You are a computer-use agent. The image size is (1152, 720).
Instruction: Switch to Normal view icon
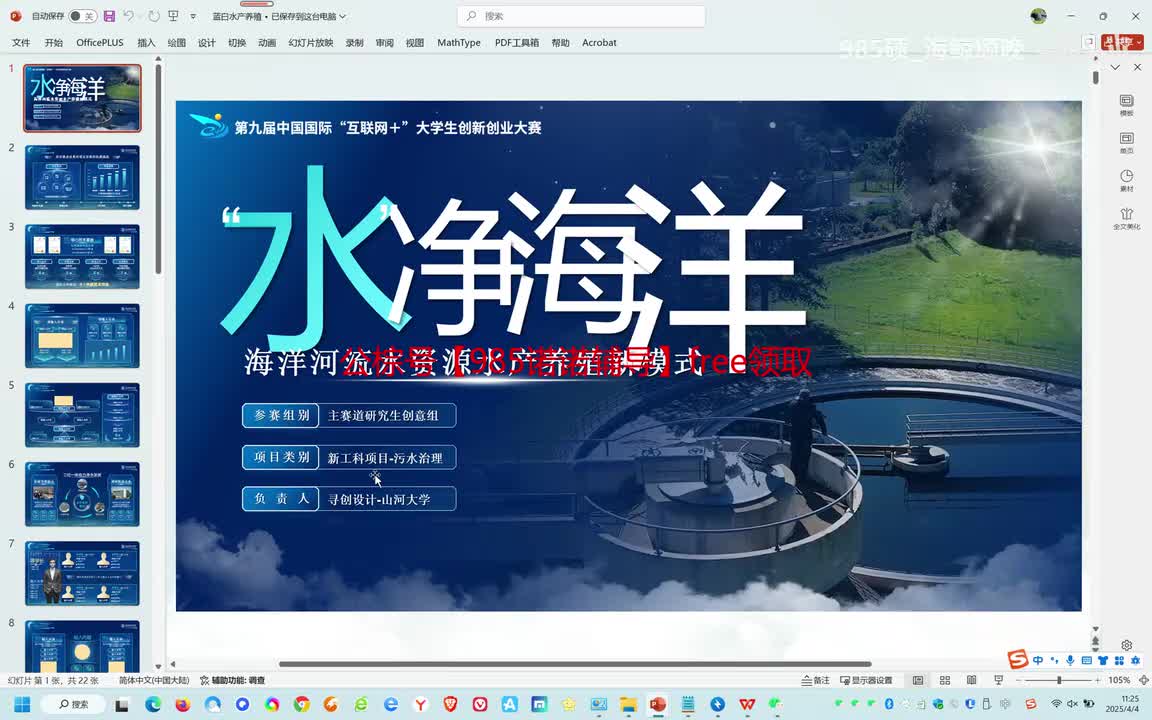point(918,680)
